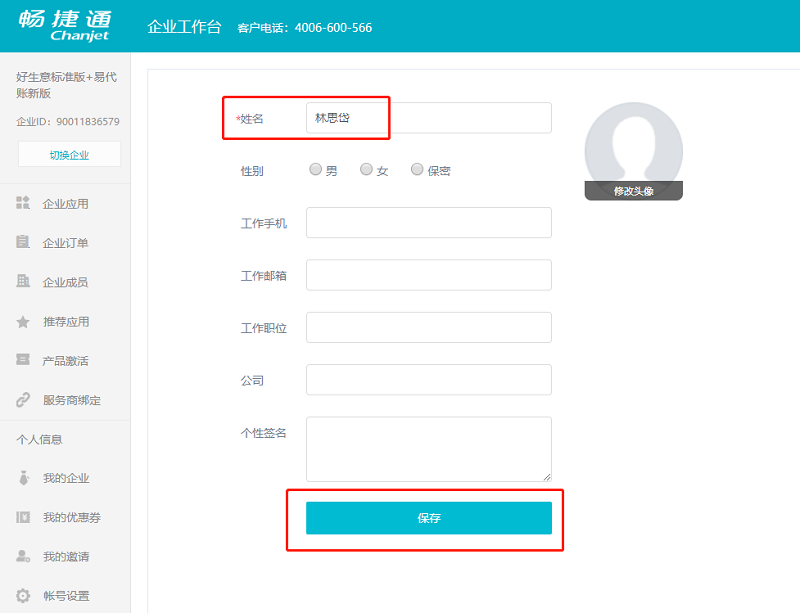Select the 女 gender radio button

[x=367, y=170]
